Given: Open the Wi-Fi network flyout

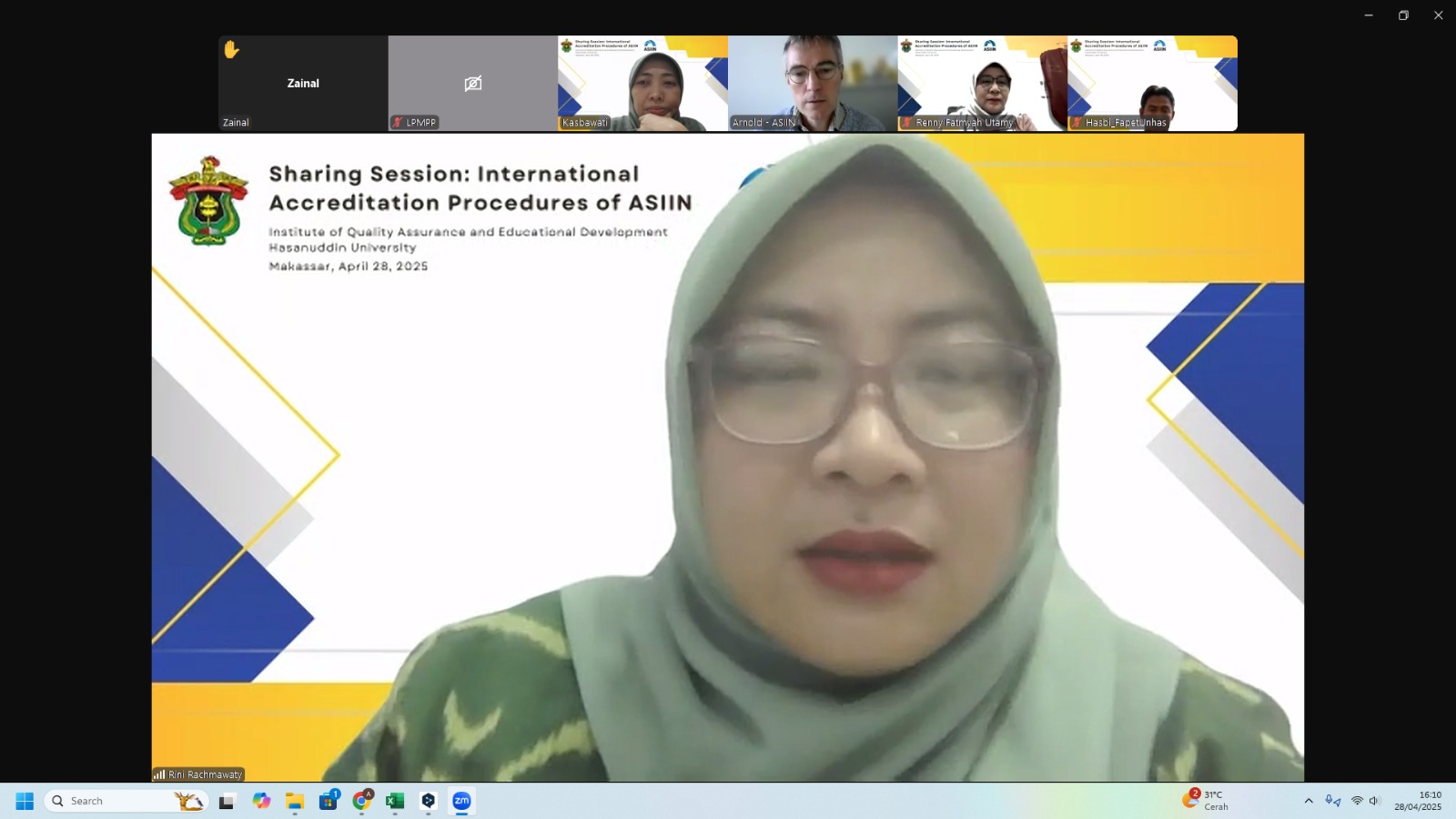Looking at the screenshot, I should coord(1357,801).
